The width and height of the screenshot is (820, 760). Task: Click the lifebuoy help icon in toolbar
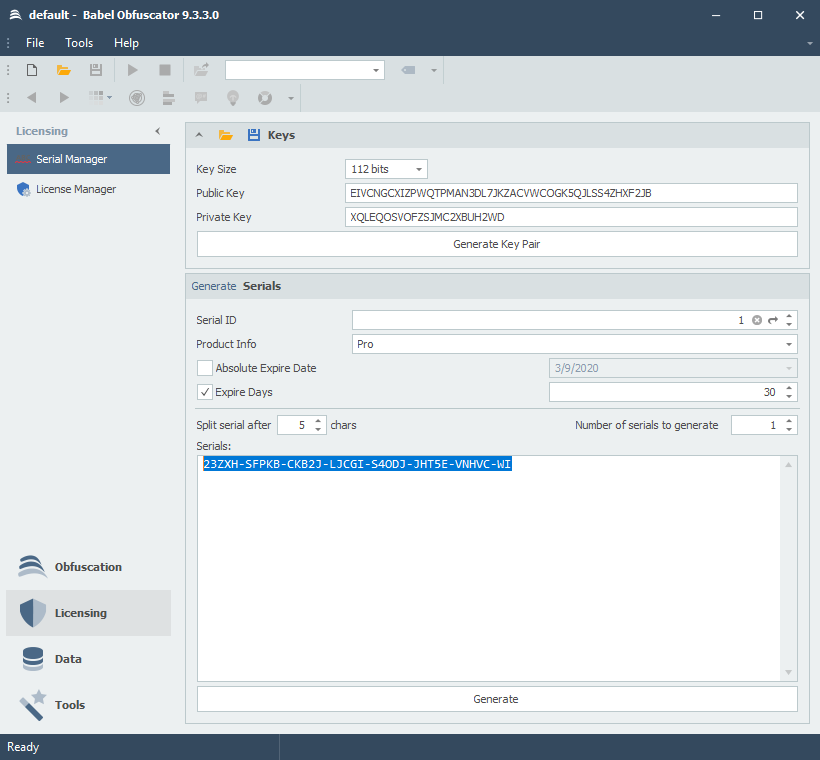pyautogui.click(x=265, y=98)
